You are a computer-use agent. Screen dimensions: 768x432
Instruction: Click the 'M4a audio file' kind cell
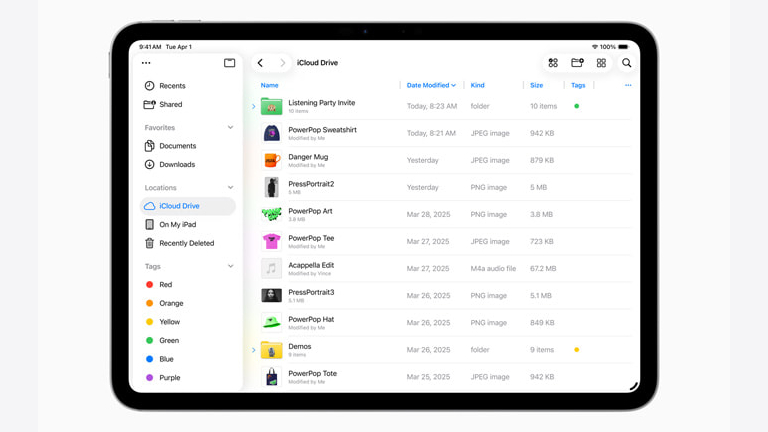[493, 268]
